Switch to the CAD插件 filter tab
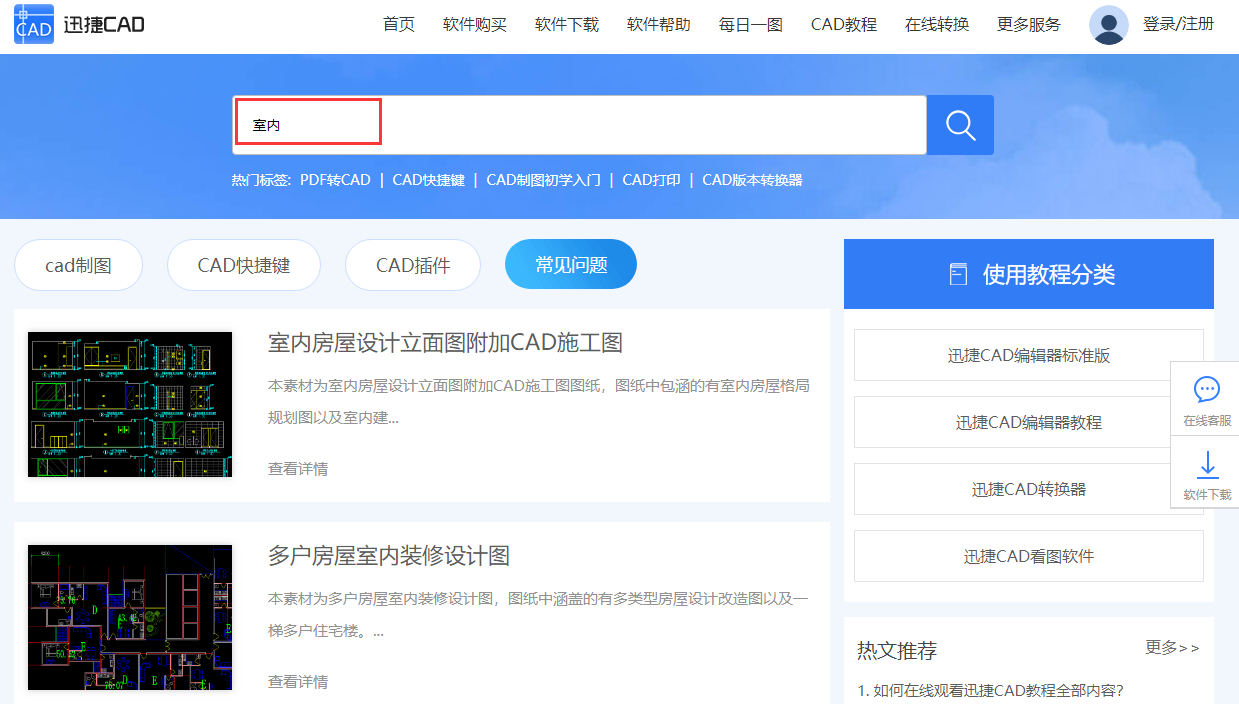Screen dimensions: 1239x704 coord(412,263)
